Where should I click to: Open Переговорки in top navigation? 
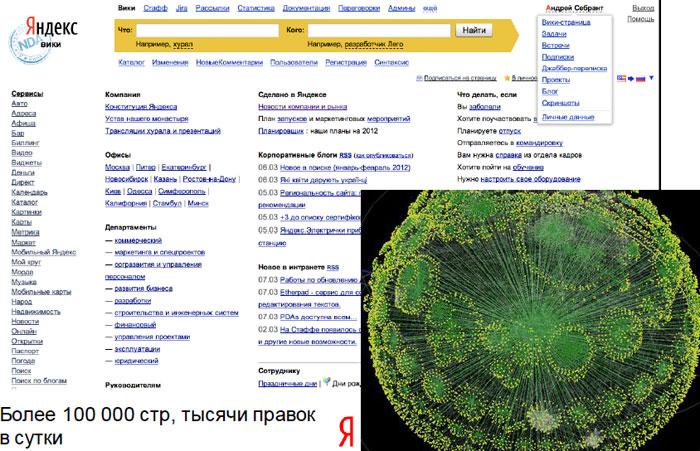[x=359, y=8]
